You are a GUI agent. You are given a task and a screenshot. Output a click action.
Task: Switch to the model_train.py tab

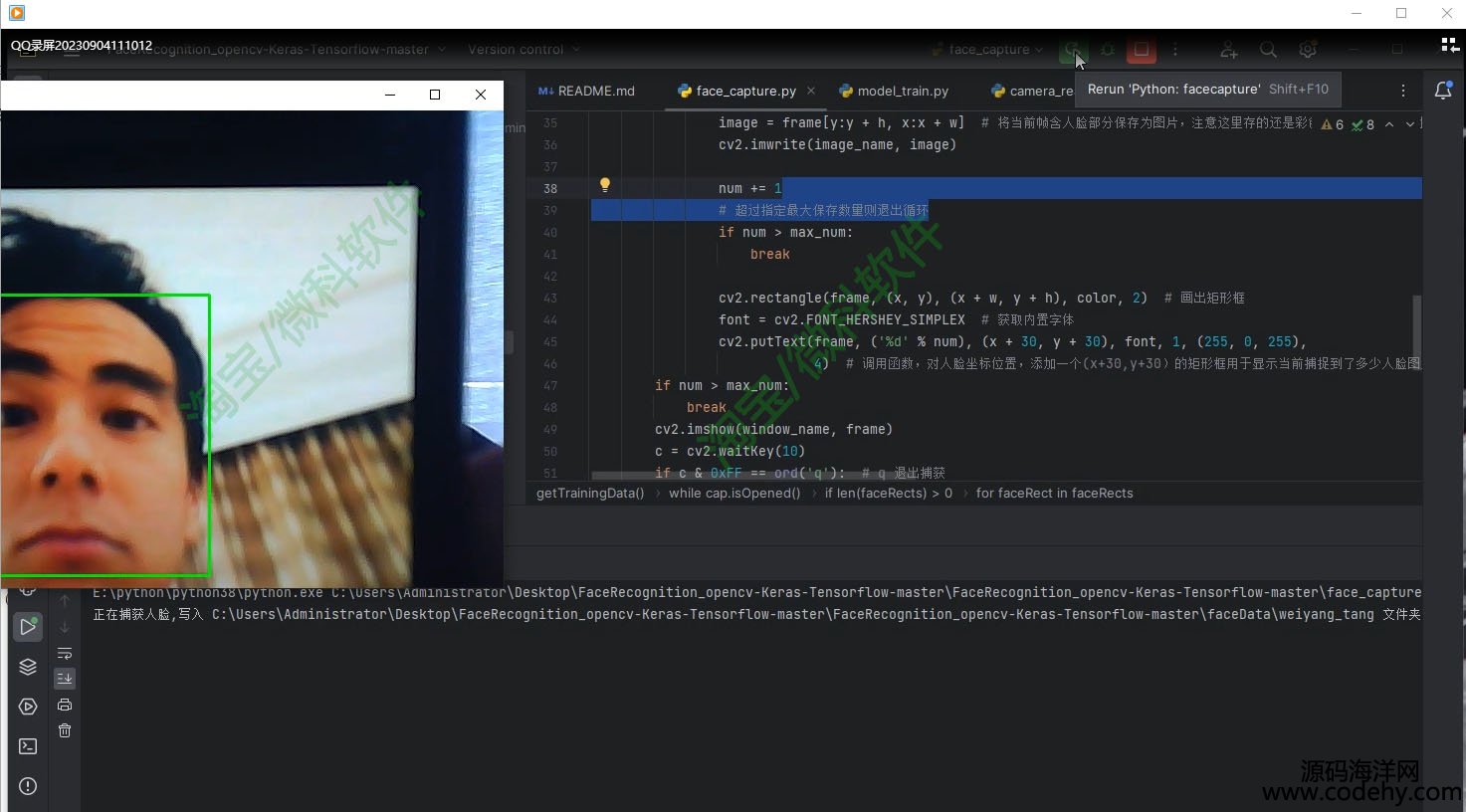[894, 91]
